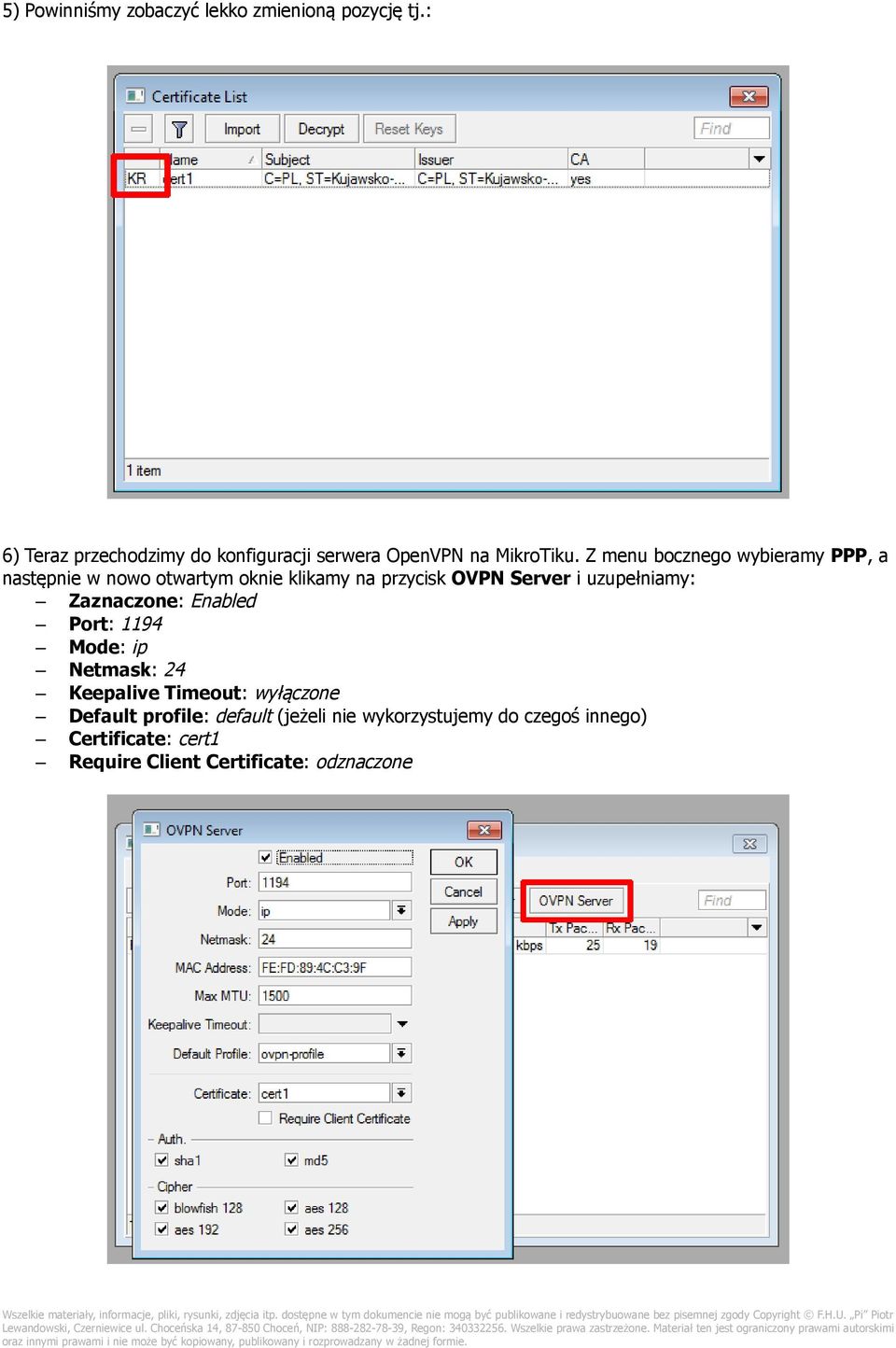Open column selector dropdown in Certificate List
Image resolution: width=896 pixels, height=1348 pixels.
coord(759,159)
